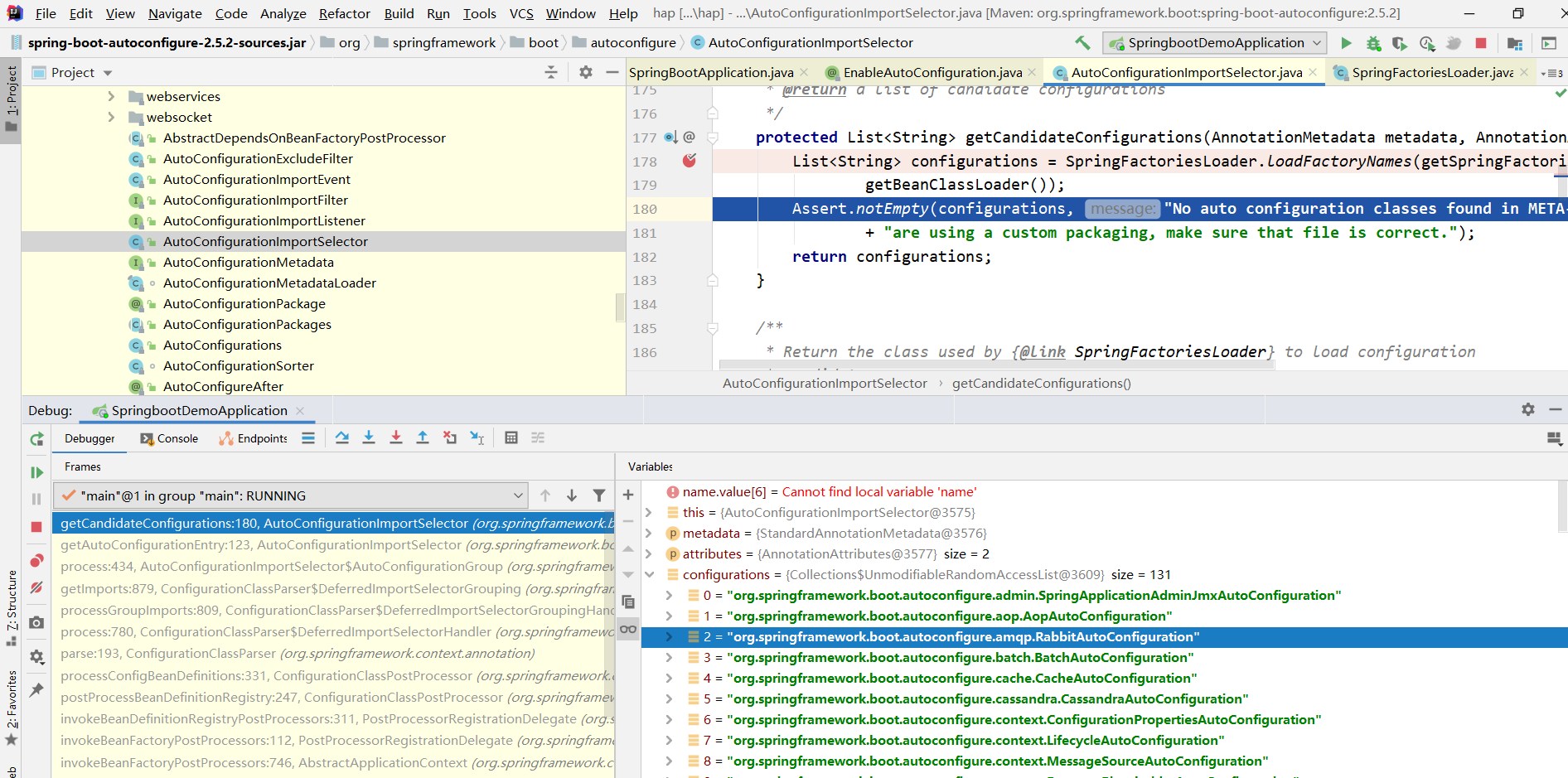This screenshot has height=778, width=1568.
Task: Run to Cursor debugger icon
Action: click(477, 437)
